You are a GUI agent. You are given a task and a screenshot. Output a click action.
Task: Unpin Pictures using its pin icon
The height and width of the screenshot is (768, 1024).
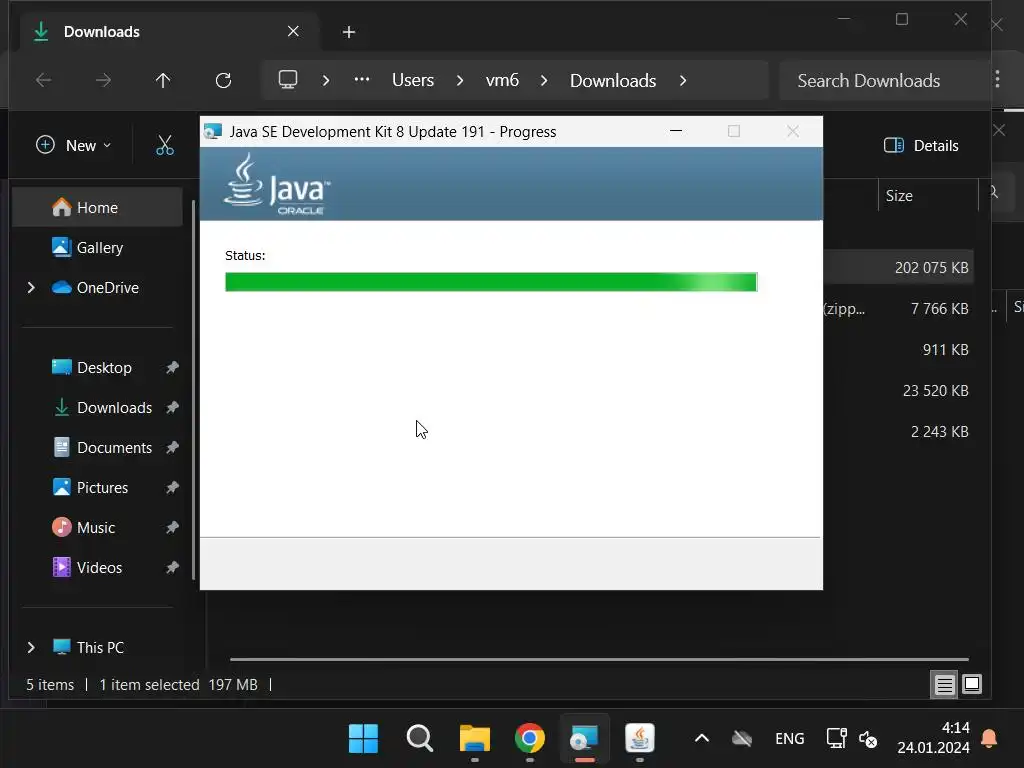coord(172,487)
